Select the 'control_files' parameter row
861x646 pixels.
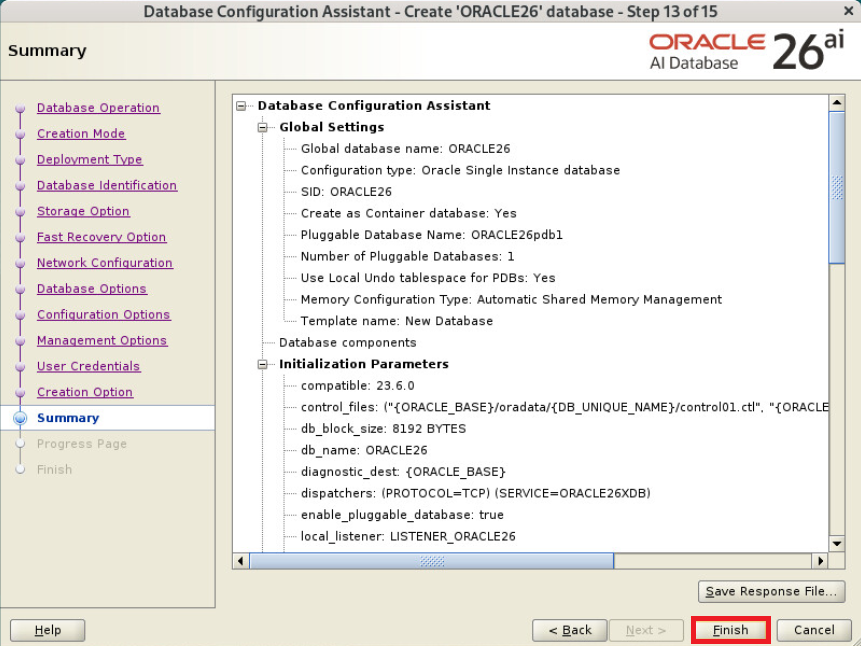pyautogui.click(x=564, y=407)
